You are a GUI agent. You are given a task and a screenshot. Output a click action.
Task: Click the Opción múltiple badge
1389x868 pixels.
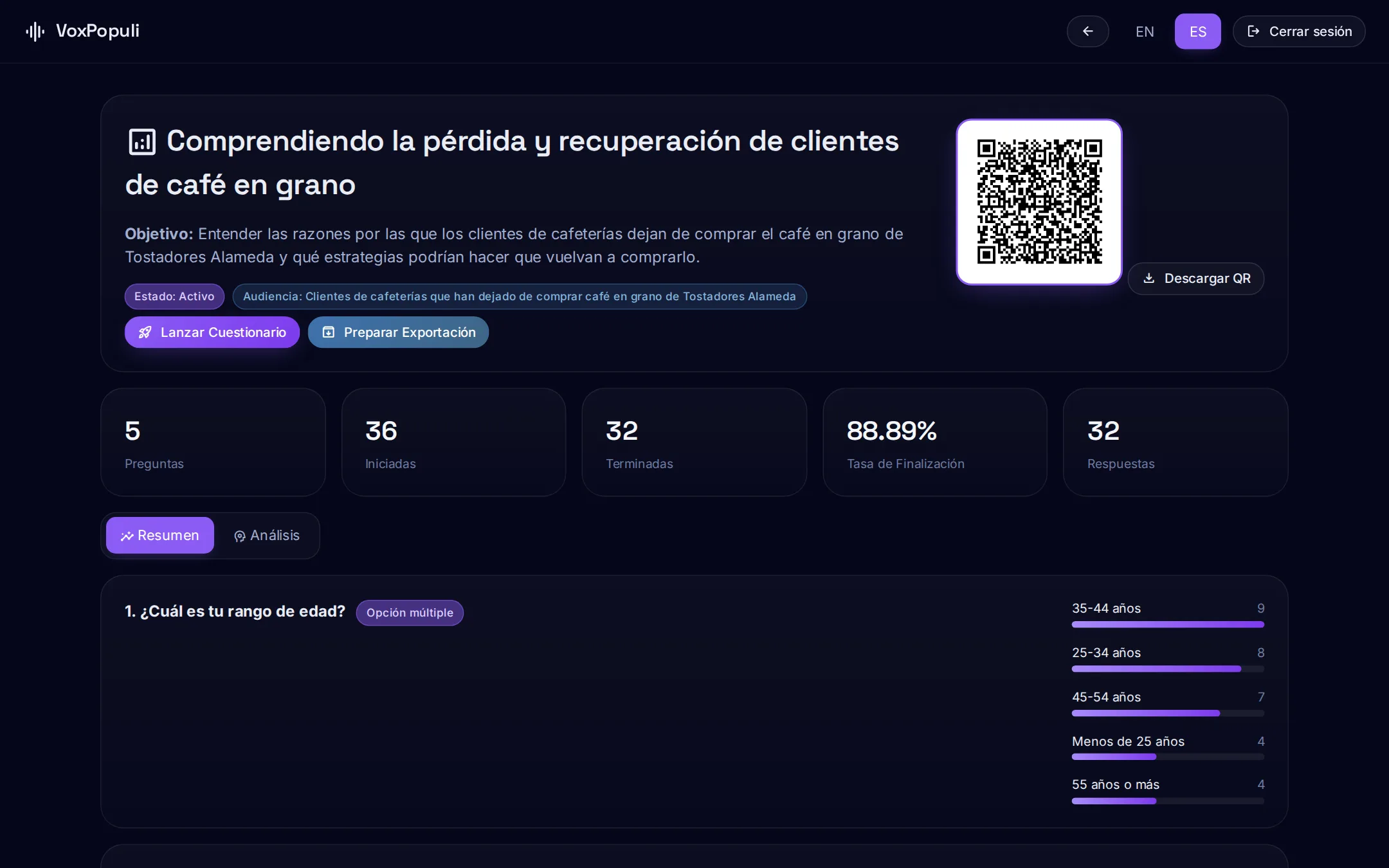click(410, 613)
